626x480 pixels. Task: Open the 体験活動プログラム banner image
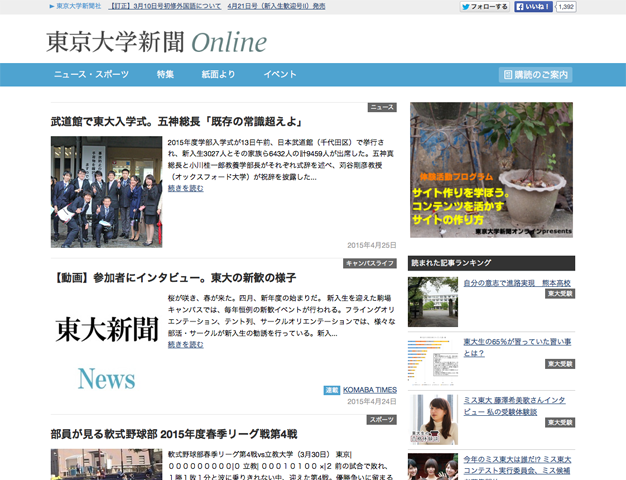click(491, 170)
